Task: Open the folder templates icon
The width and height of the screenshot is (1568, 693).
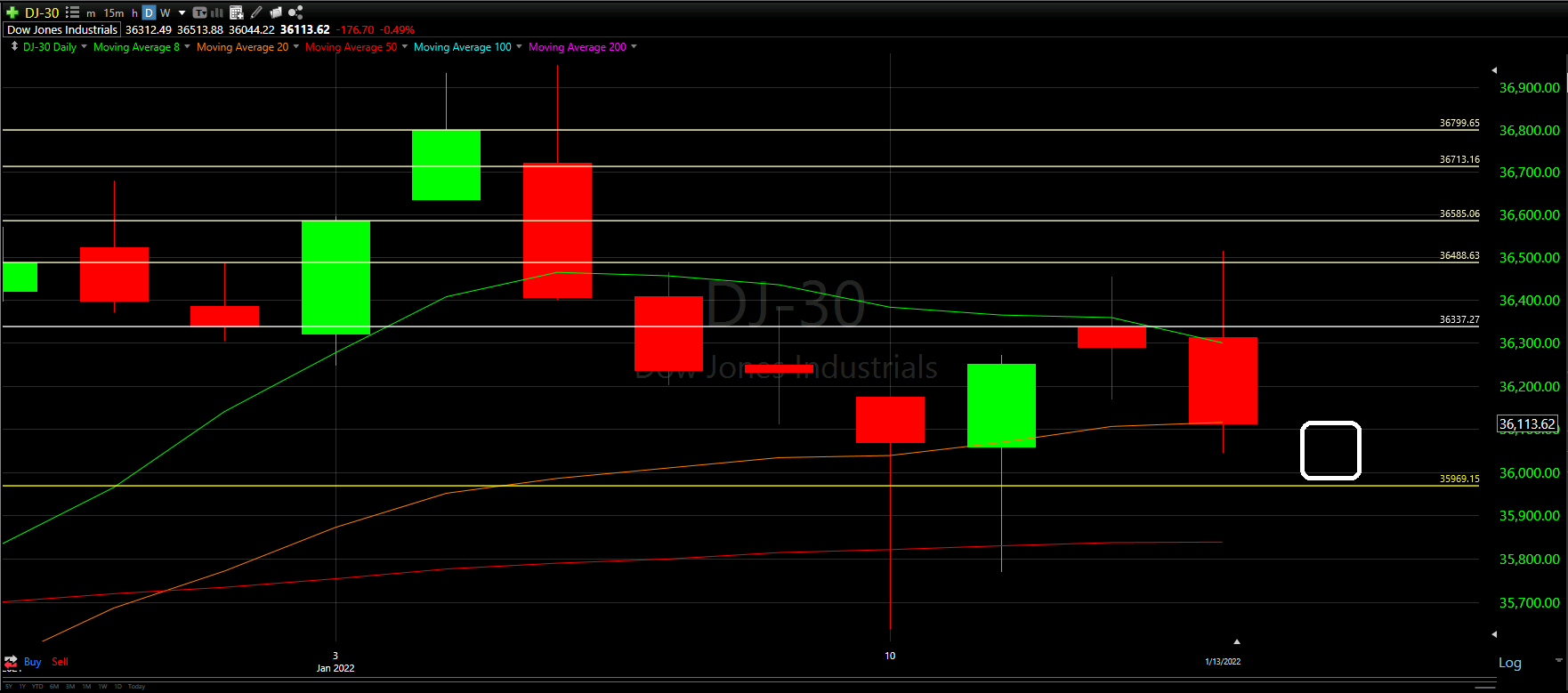Action: (x=276, y=12)
